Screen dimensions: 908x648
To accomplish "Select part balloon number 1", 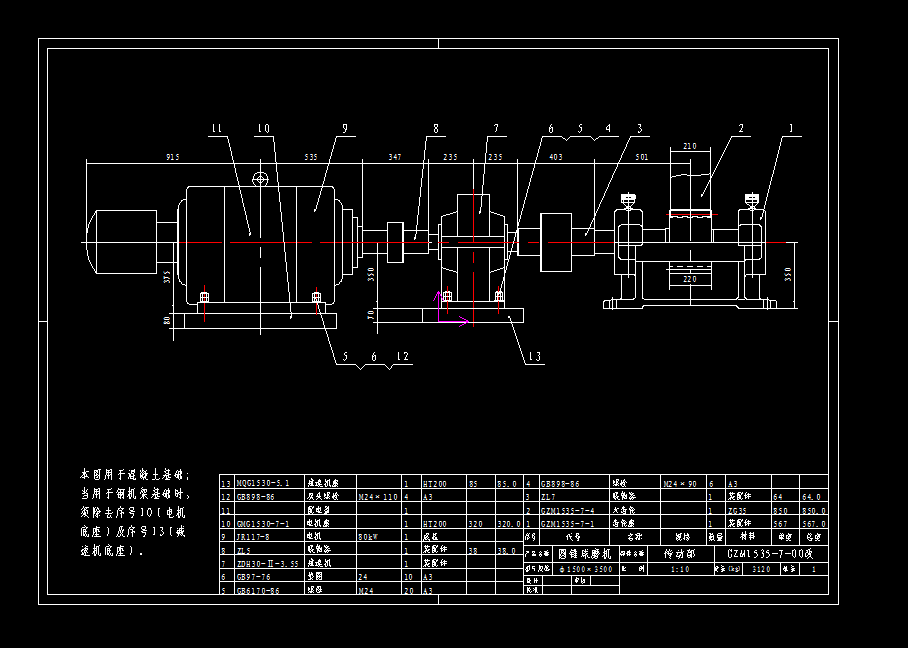I will 791,129.
